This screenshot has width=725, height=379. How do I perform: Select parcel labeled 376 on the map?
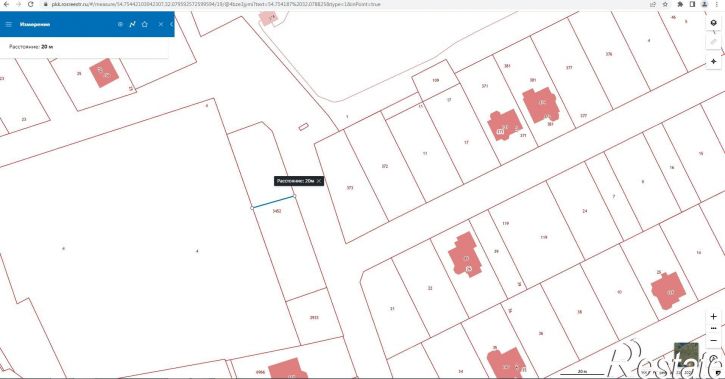point(609,54)
